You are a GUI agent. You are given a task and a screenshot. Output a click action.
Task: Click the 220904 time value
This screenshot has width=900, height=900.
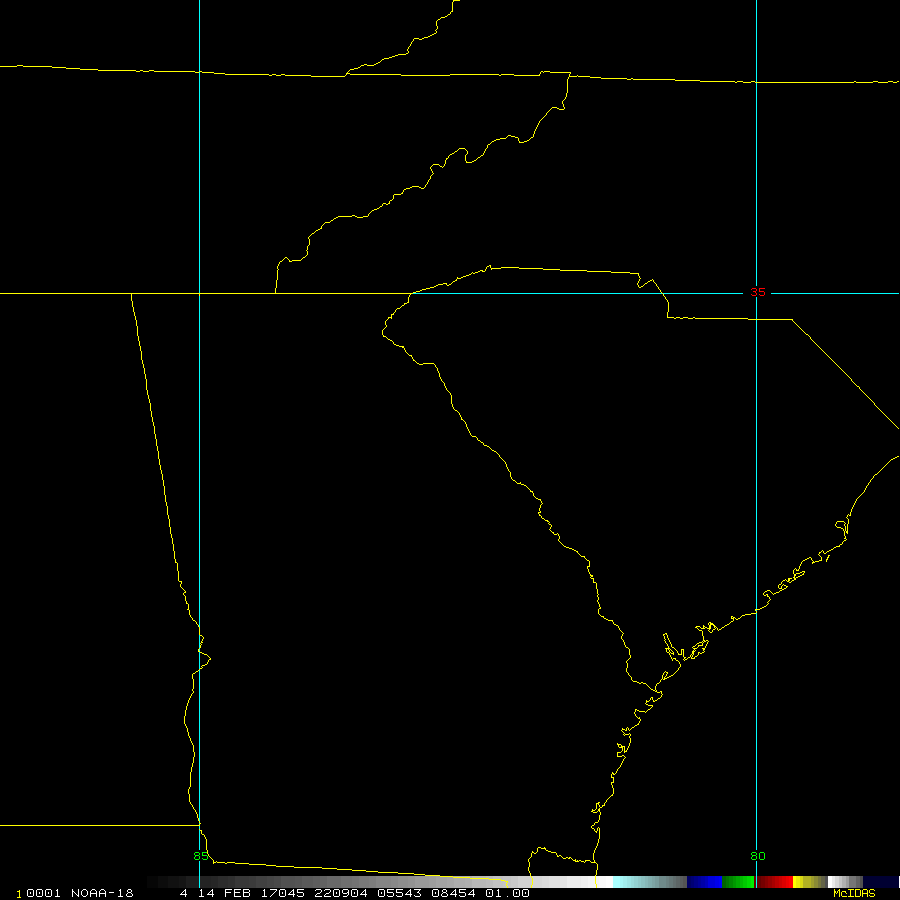point(341,893)
